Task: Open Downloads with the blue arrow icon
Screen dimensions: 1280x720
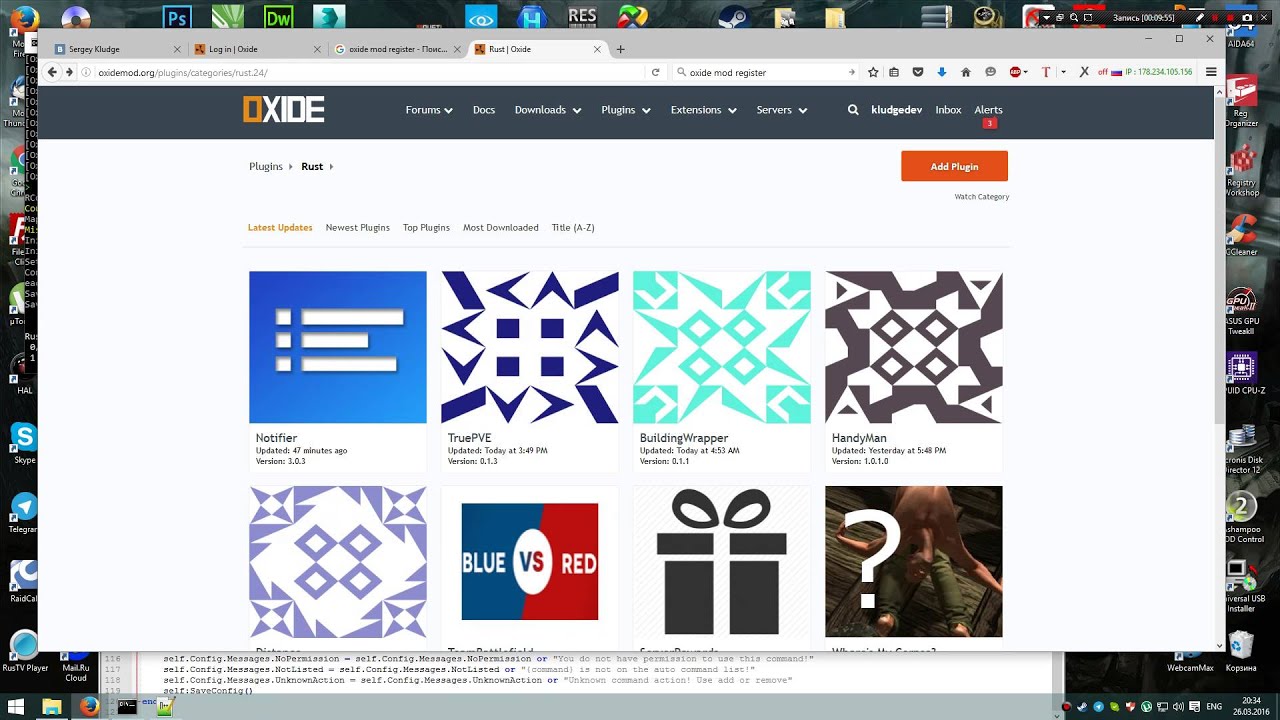Action: 941,72
